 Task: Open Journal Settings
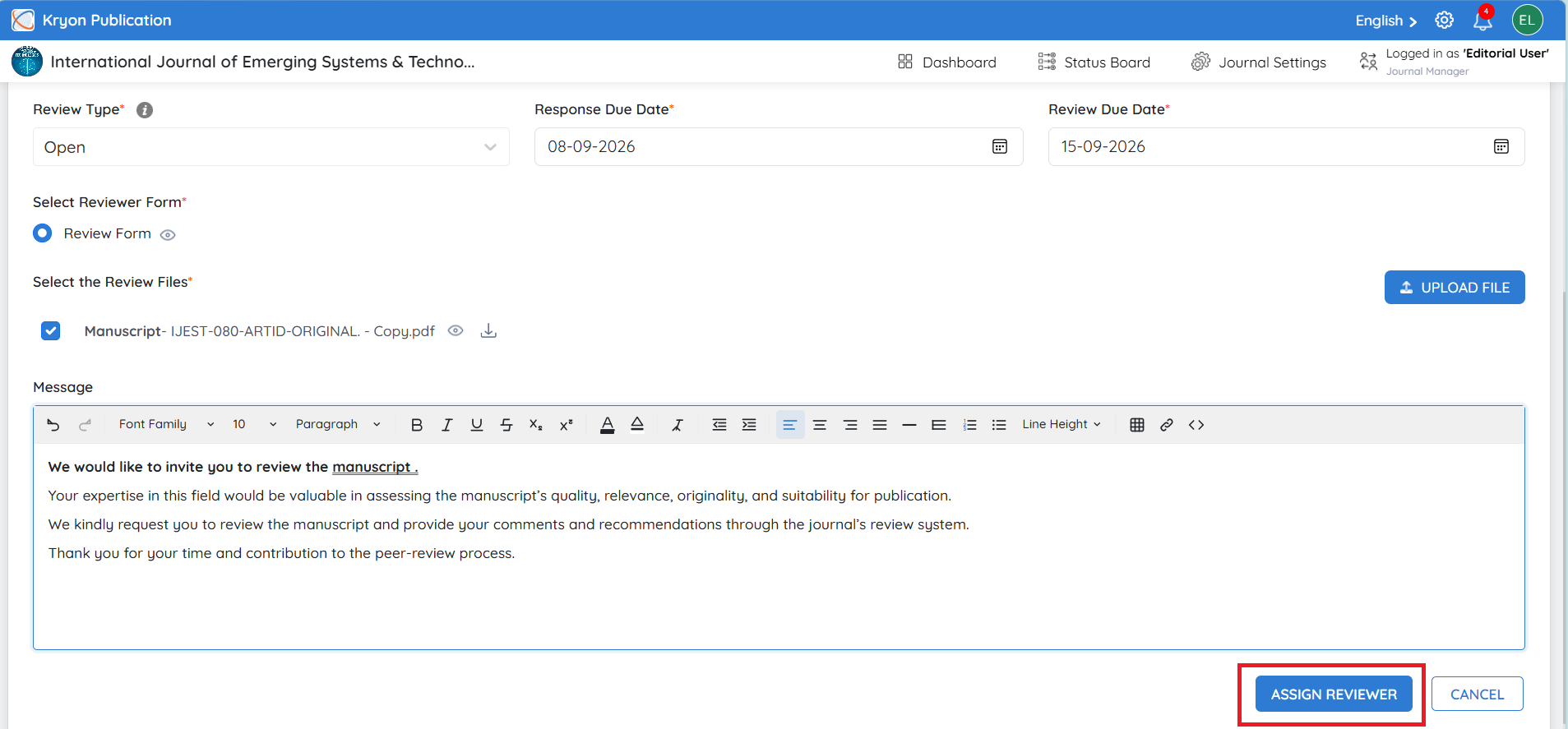[x=1259, y=62]
